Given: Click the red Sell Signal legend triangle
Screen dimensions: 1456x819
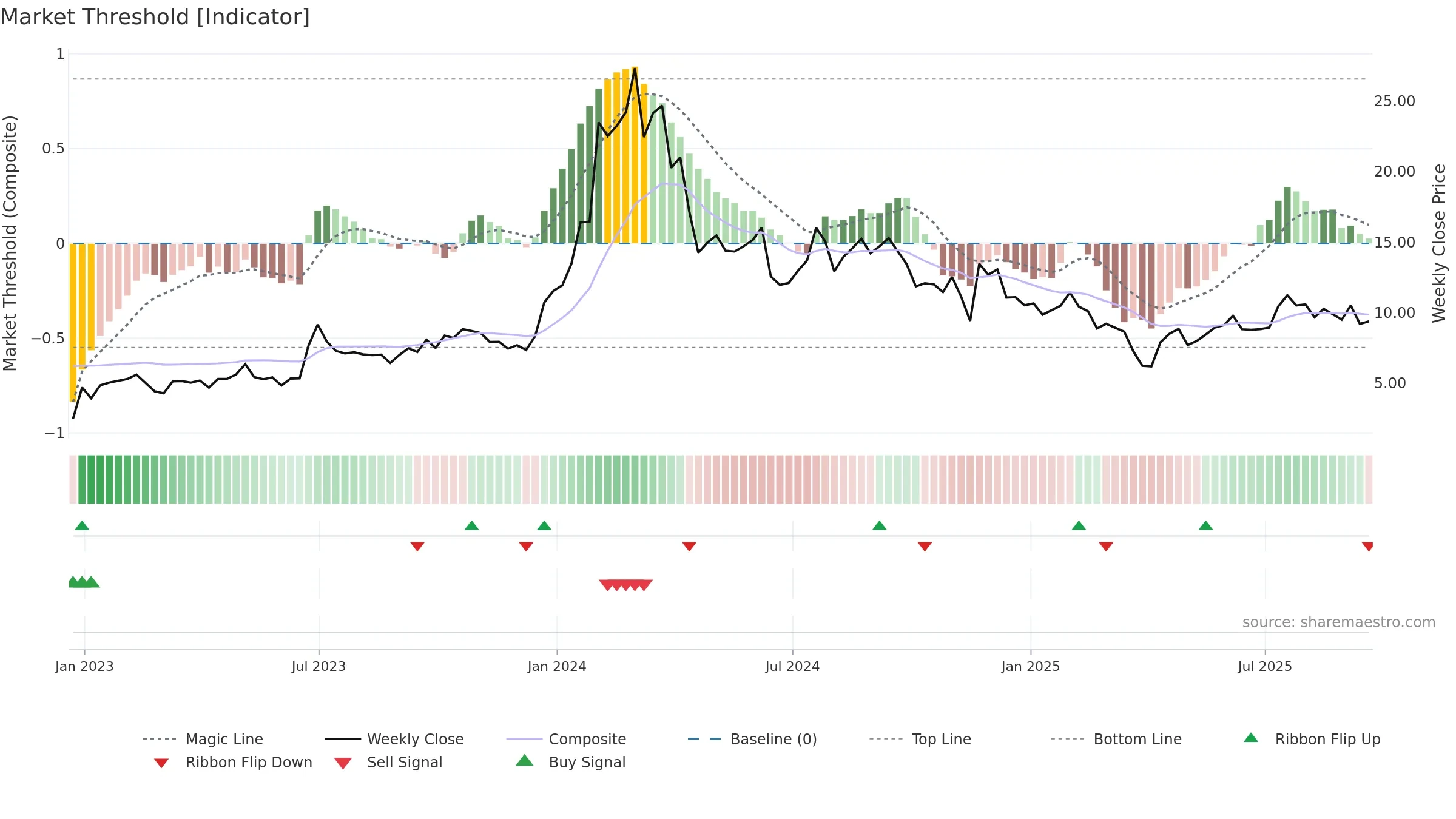Looking at the screenshot, I should click(x=343, y=763).
